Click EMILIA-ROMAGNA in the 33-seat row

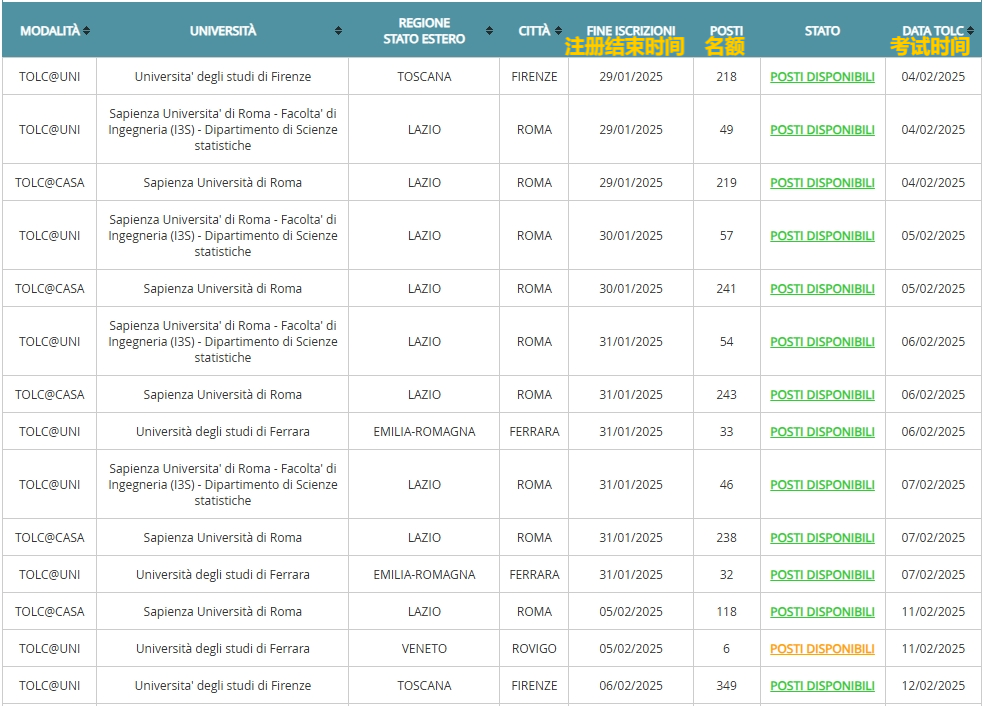click(424, 432)
